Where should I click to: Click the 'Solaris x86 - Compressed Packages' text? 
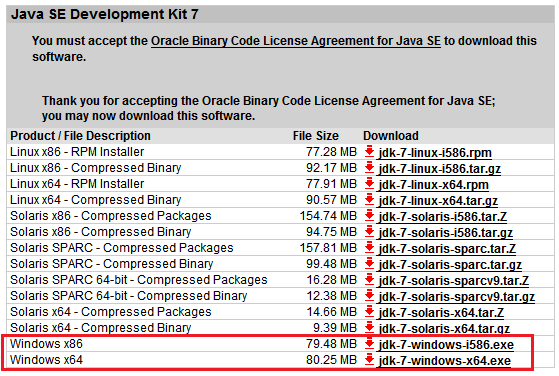pos(111,216)
